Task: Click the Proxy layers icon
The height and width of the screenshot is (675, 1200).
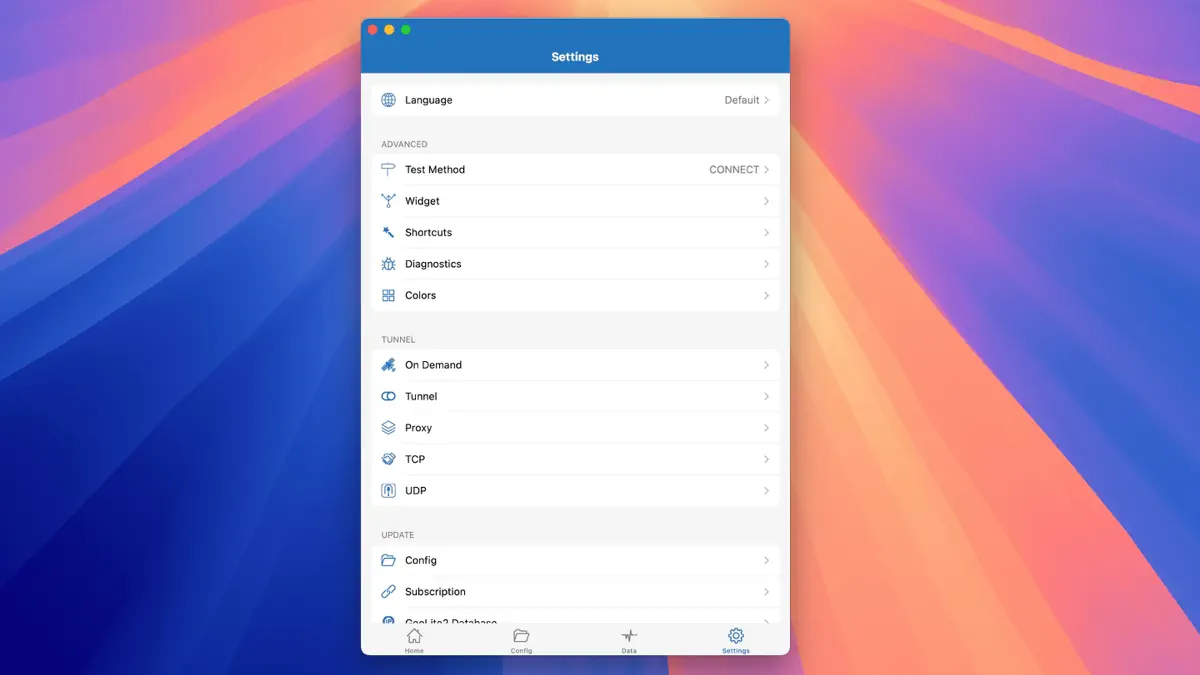Action: coord(388,428)
